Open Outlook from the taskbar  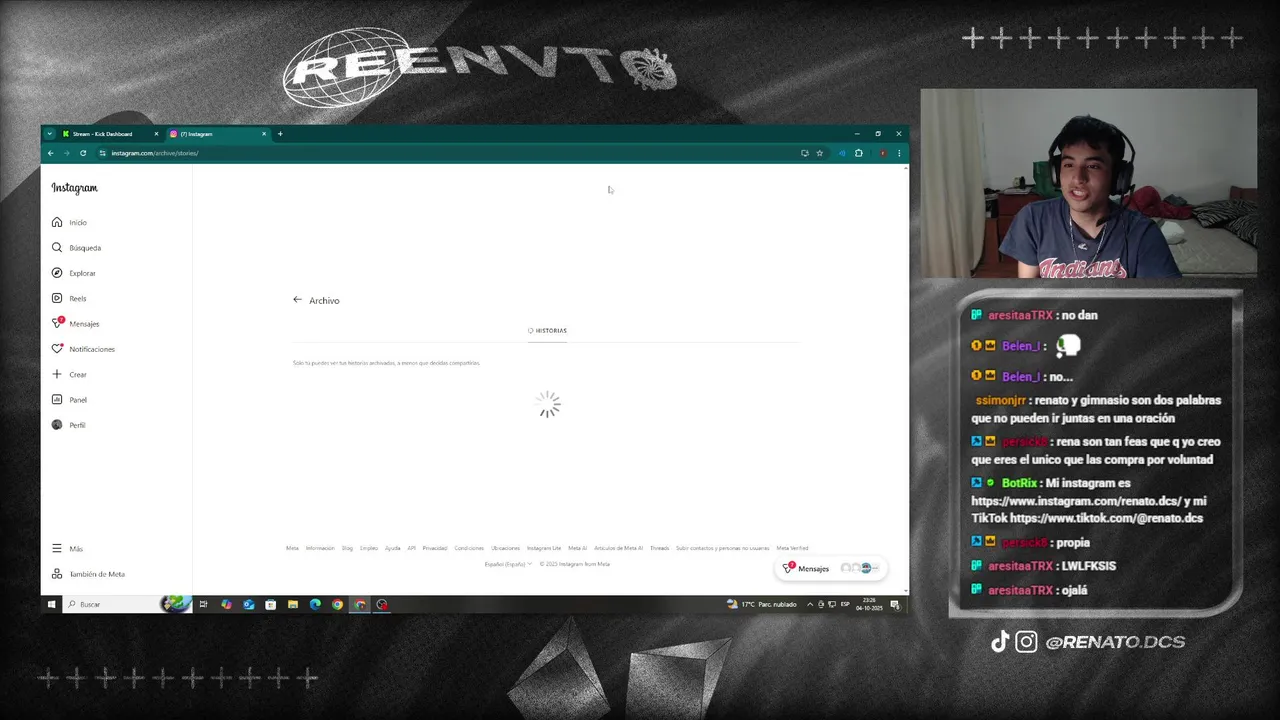pos(248,604)
